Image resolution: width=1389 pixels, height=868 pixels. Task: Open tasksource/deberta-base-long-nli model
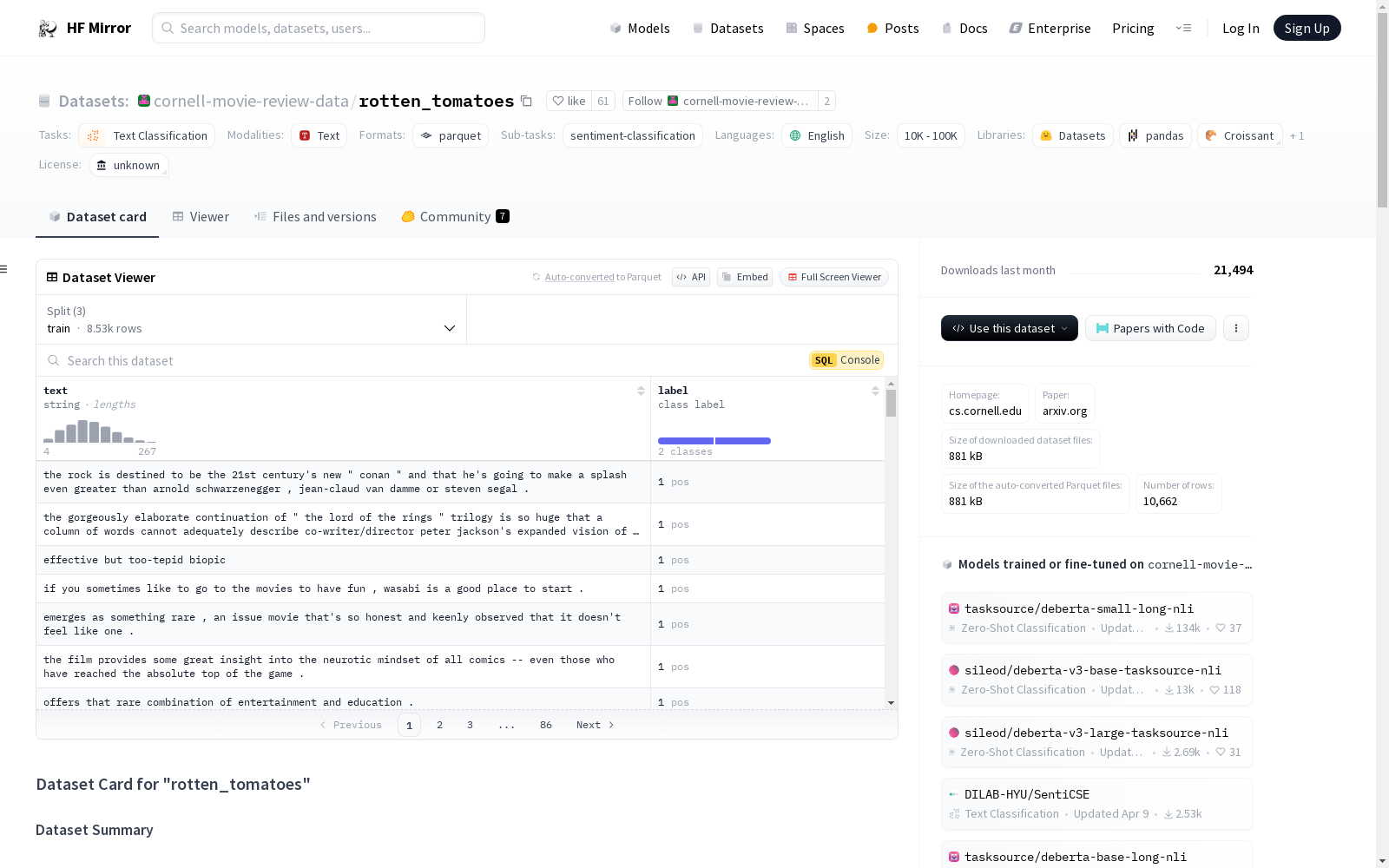pyautogui.click(x=1096, y=855)
